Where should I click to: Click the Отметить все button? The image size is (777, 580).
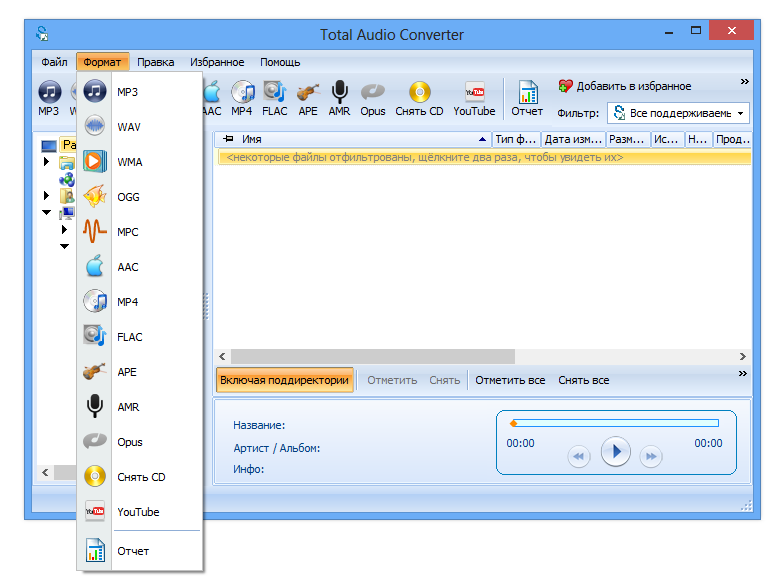(510, 380)
